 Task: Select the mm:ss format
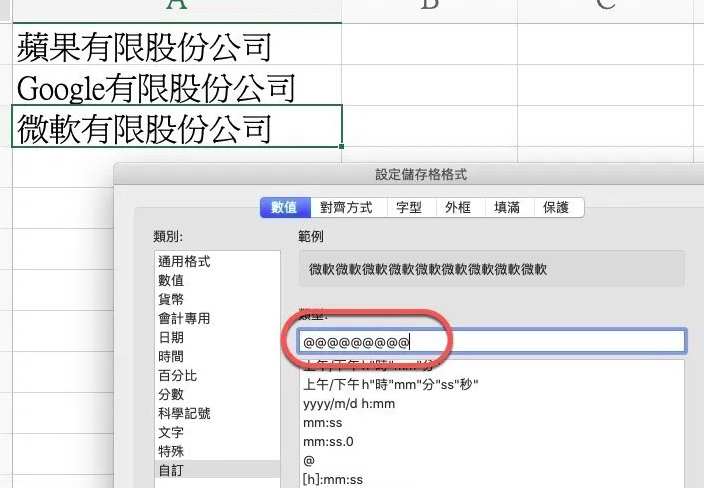[x=492, y=423]
